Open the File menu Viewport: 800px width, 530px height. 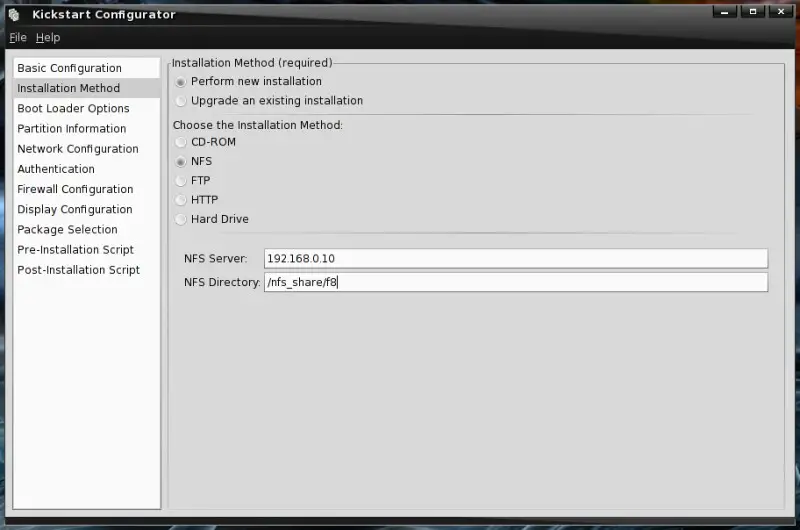(18, 38)
